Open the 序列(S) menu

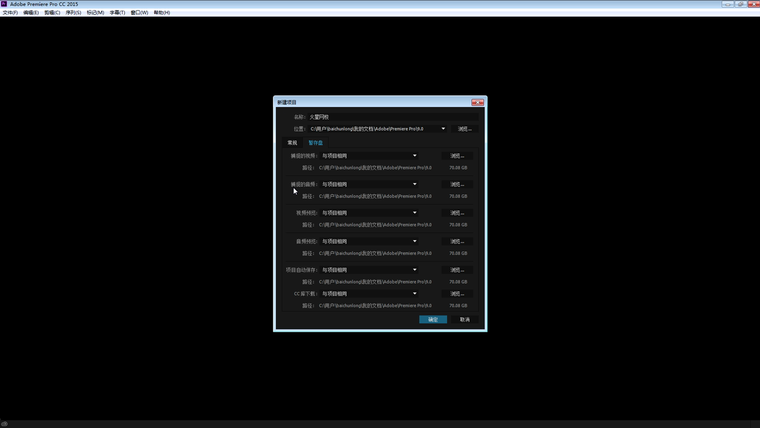[73, 13]
